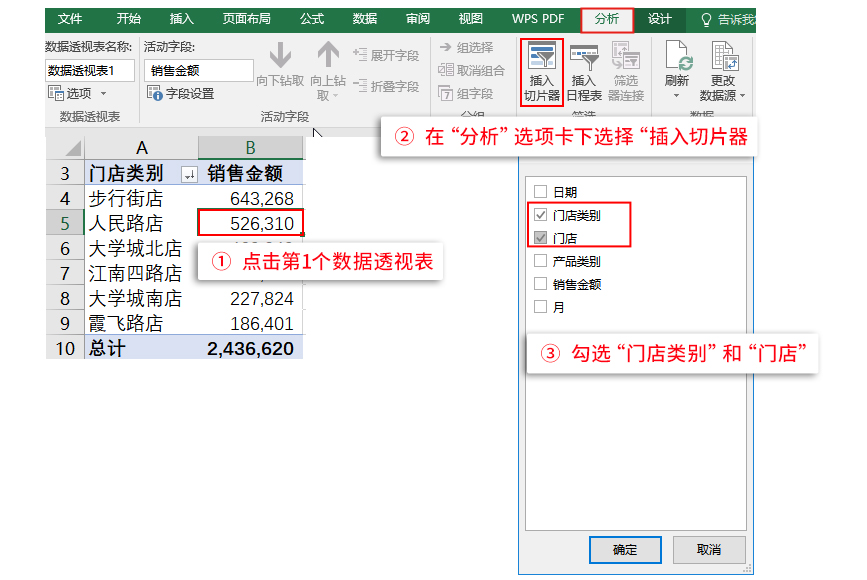The image size is (867, 580).
Task: Click the grand total 2,436,620
Action: click(x=250, y=349)
